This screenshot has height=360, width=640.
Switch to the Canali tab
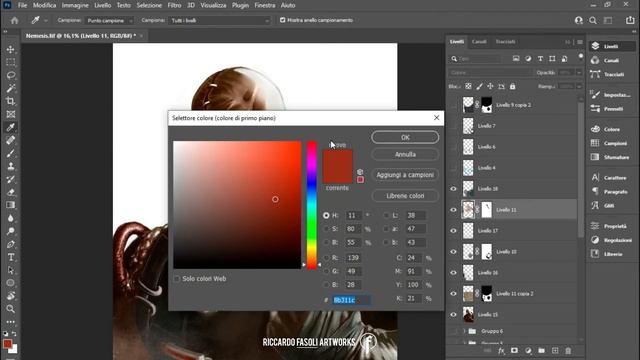point(479,42)
